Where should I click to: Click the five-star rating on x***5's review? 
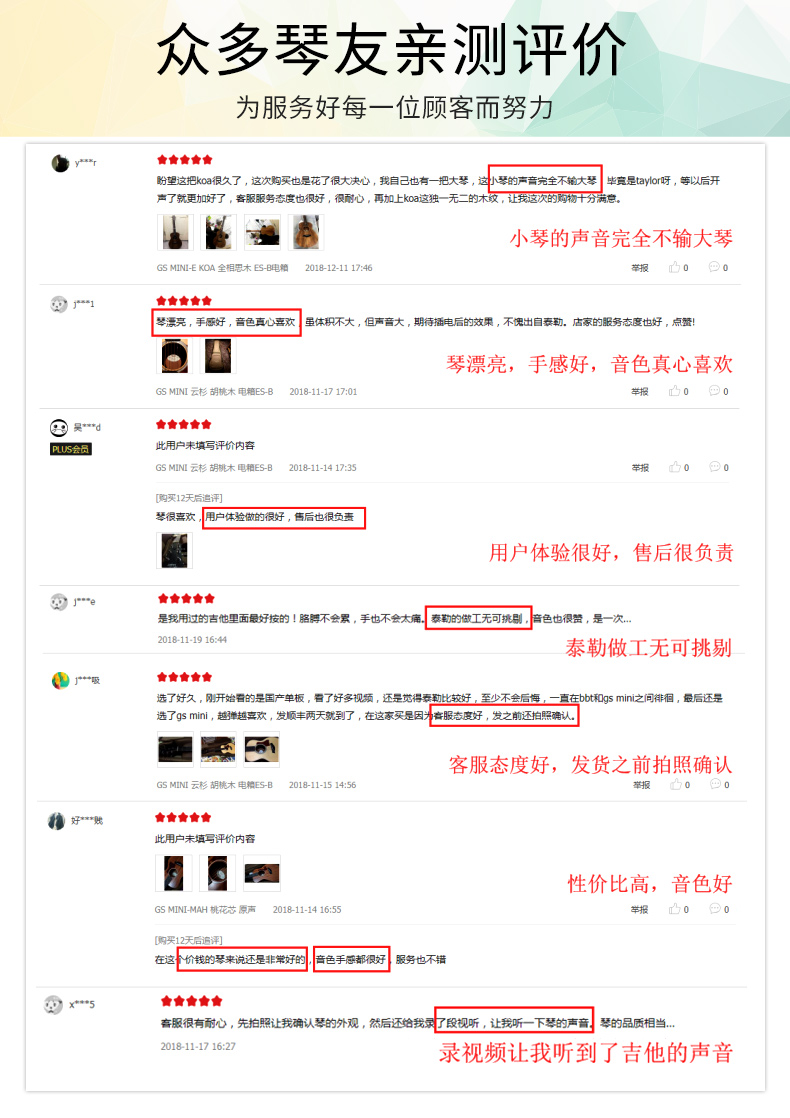(x=192, y=1001)
